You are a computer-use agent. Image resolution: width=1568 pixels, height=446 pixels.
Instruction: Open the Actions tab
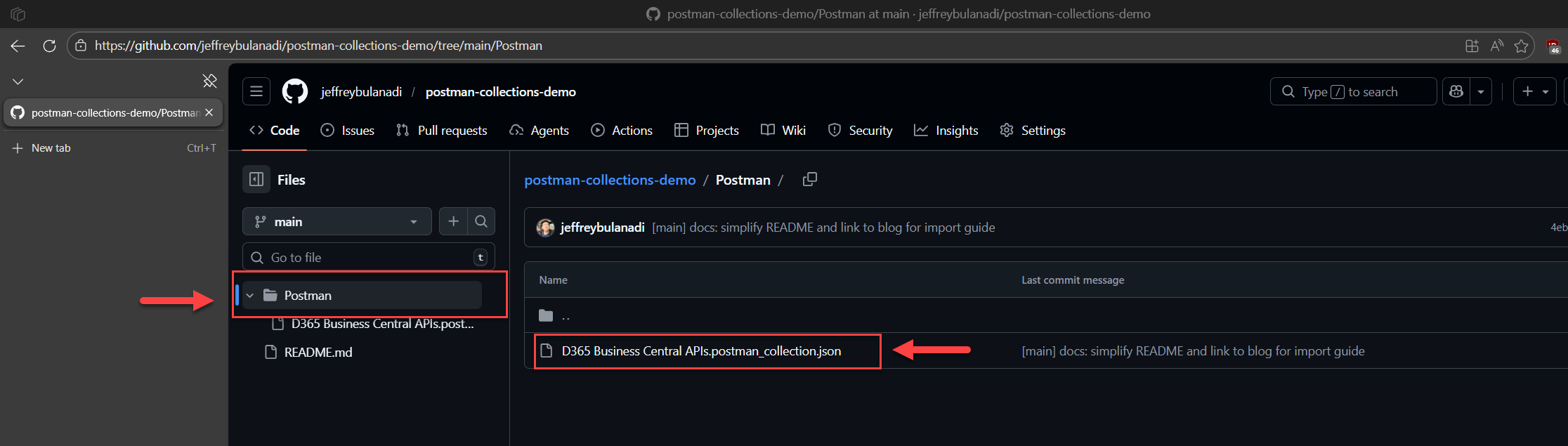point(622,131)
